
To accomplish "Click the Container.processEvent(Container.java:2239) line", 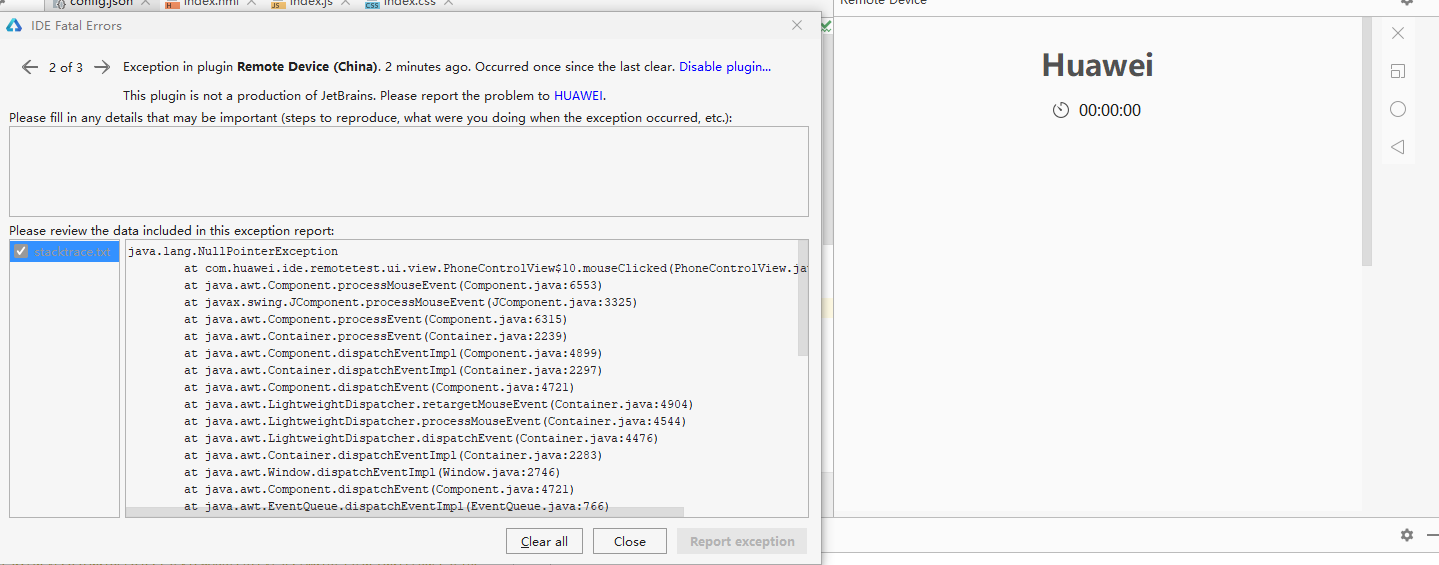I will click(376, 336).
